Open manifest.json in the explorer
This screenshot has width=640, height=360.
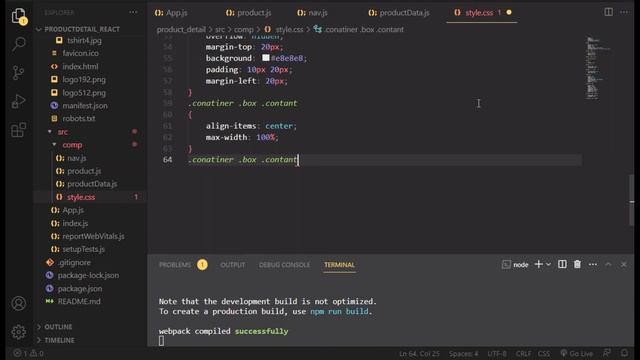tap(85, 105)
